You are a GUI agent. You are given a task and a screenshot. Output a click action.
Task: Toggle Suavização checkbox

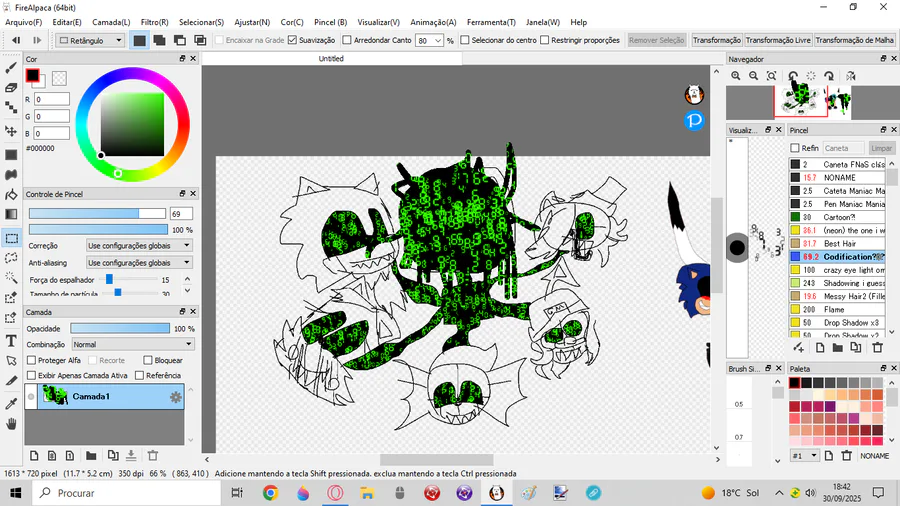pos(293,40)
